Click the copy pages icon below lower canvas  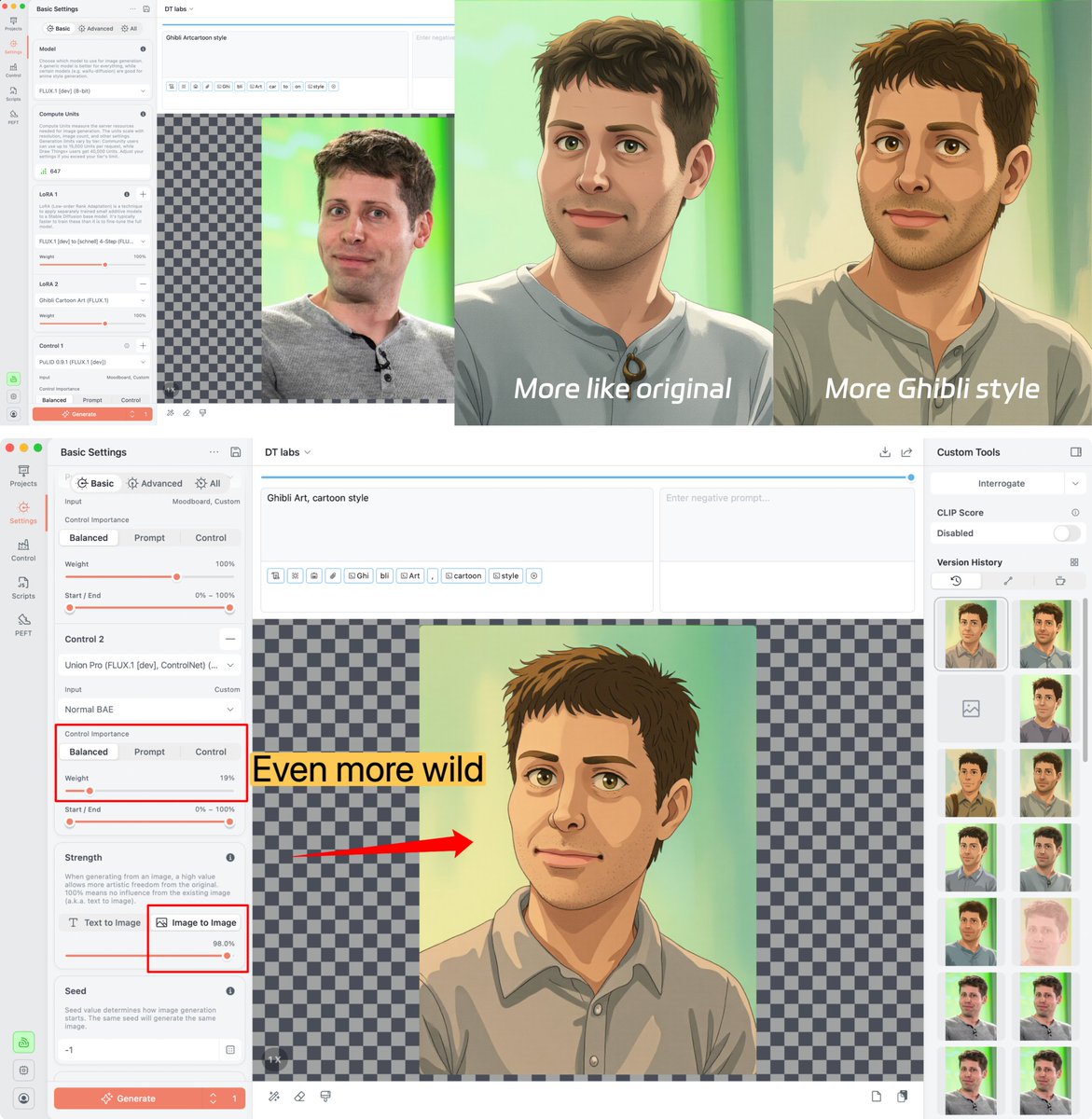[903, 1097]
